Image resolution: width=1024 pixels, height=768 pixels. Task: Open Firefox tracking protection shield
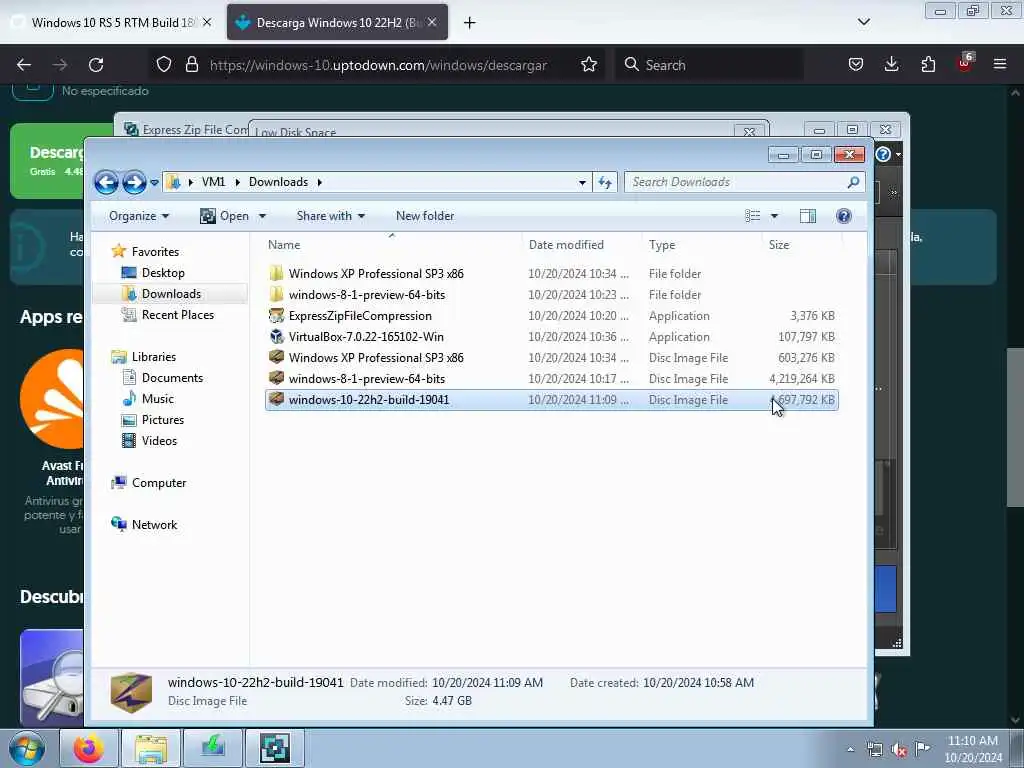click(x=164, y=65)
